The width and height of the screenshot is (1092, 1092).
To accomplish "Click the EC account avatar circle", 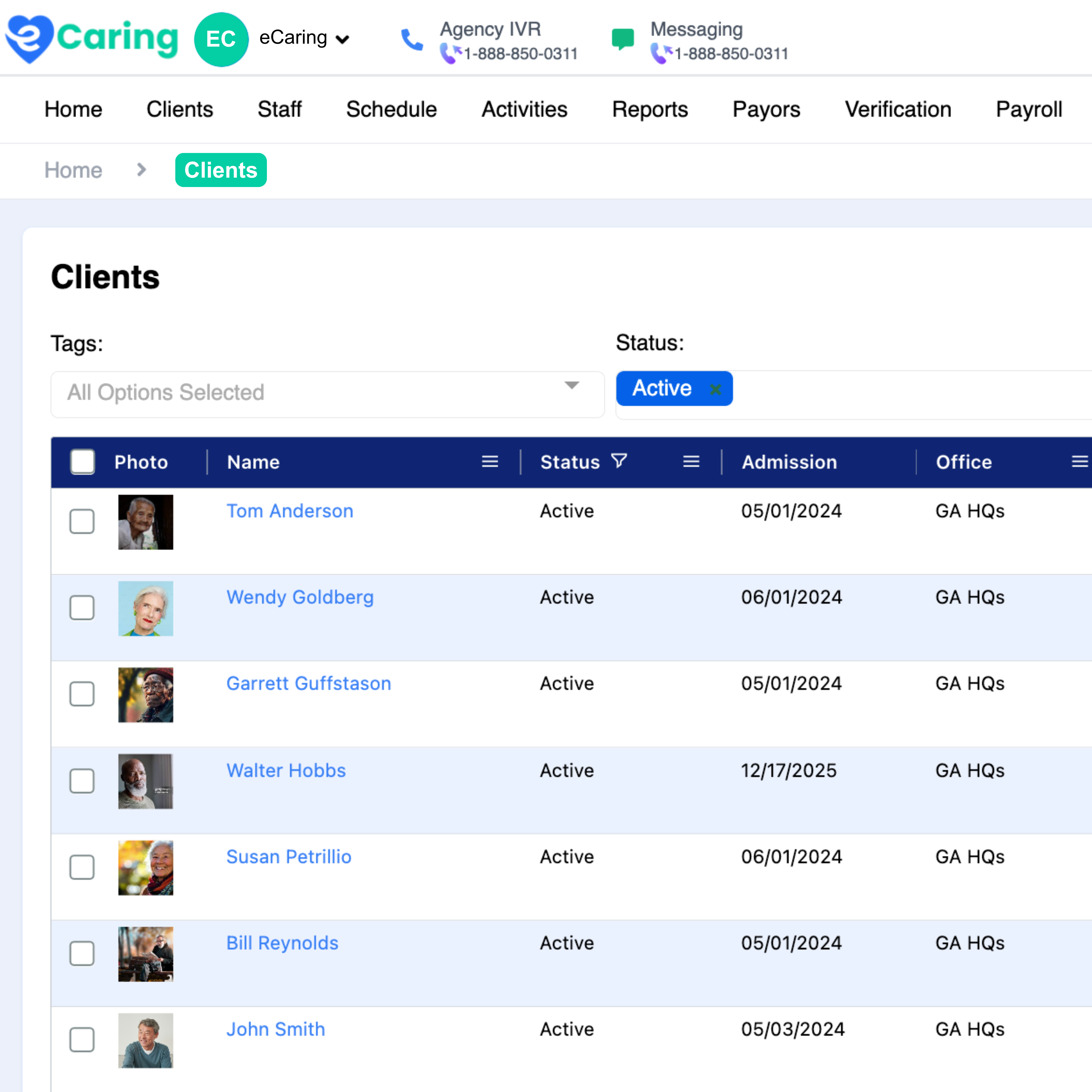I will coord(221,39).
